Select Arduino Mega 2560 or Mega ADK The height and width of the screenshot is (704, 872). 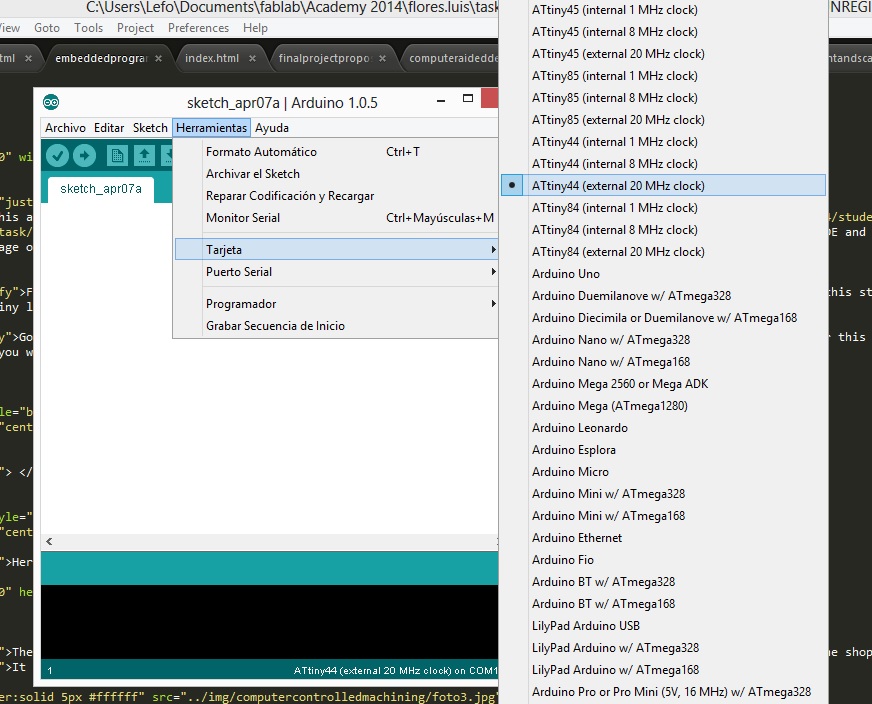[663, 384]
